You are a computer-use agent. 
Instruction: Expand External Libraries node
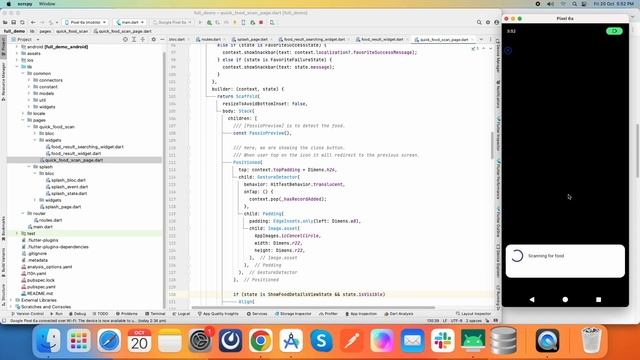(11, 300)
